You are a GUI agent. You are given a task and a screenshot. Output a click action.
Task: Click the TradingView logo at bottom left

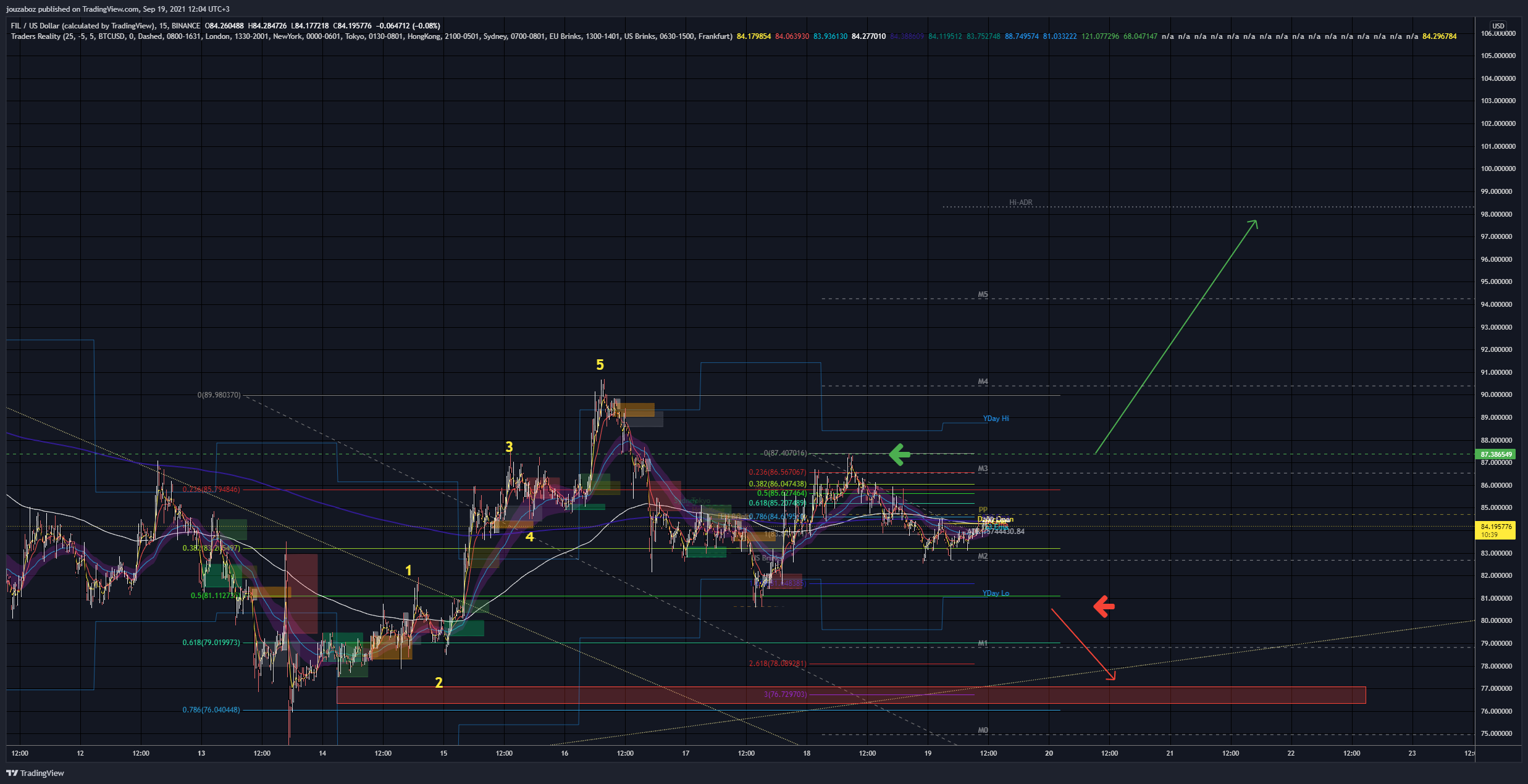coord(35,773)
